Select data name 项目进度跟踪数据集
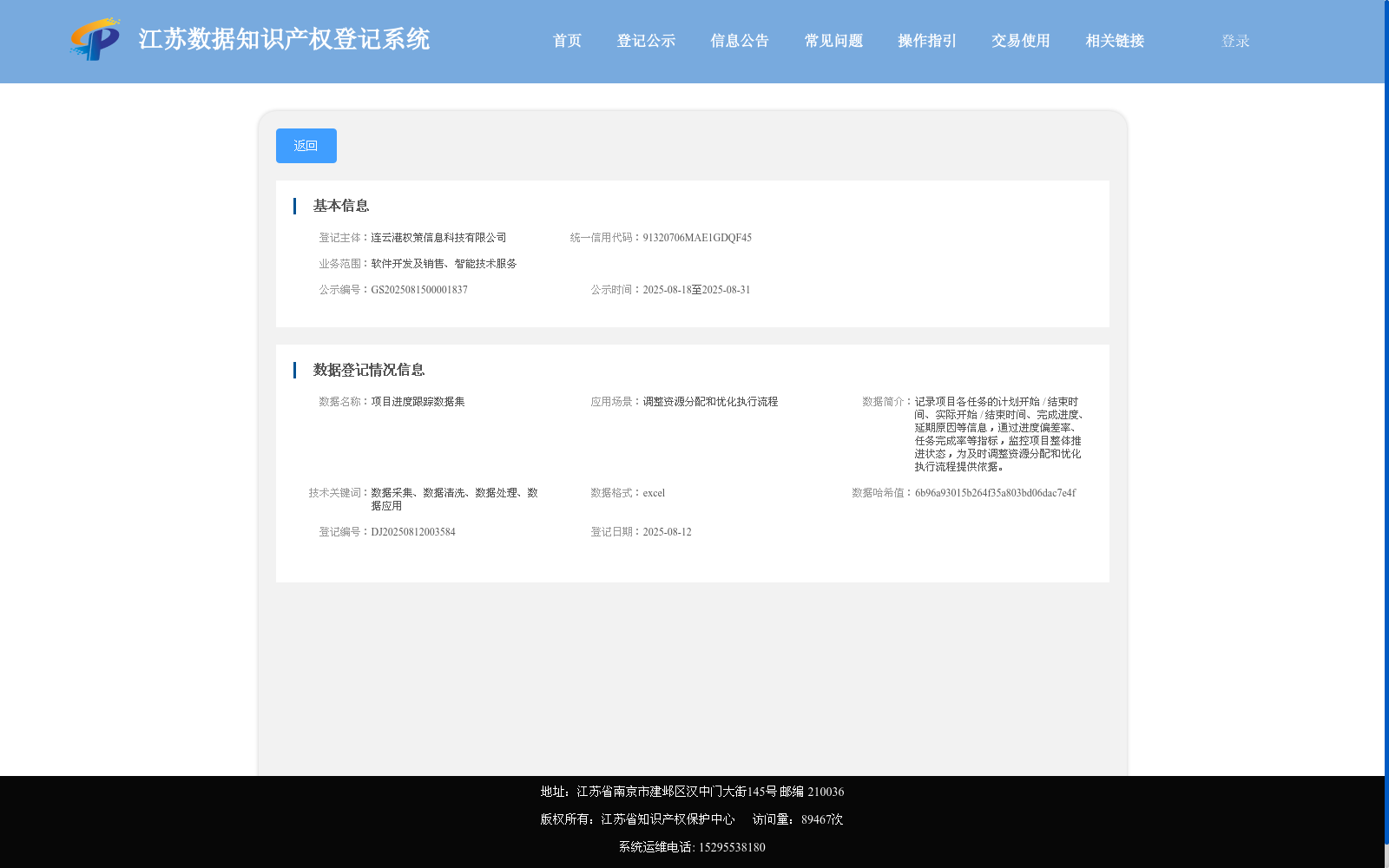This screenshot has width=1389, height=868. 418,402
